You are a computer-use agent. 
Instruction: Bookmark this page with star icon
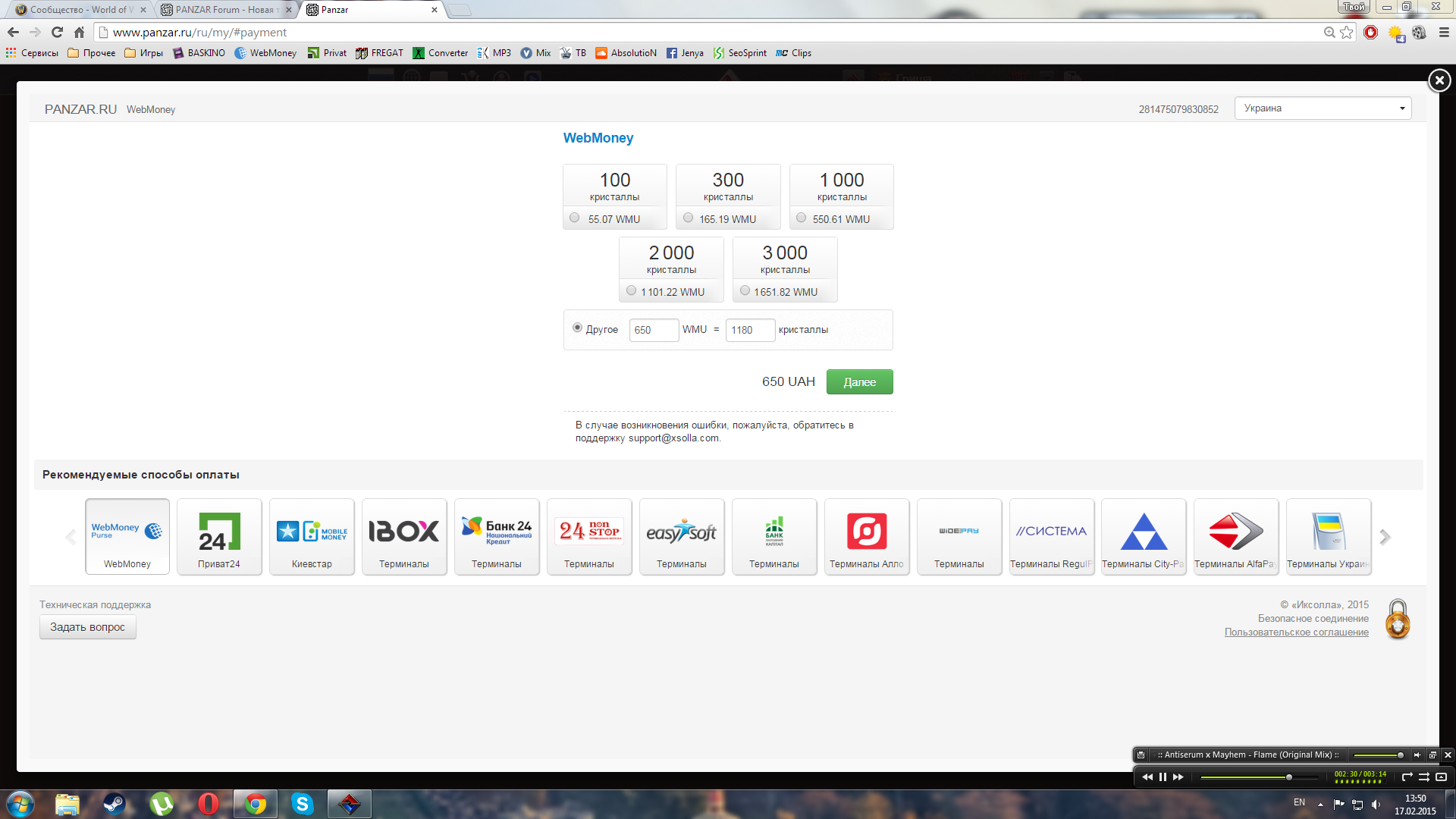pyautogui.click(x=1347, y=32)
